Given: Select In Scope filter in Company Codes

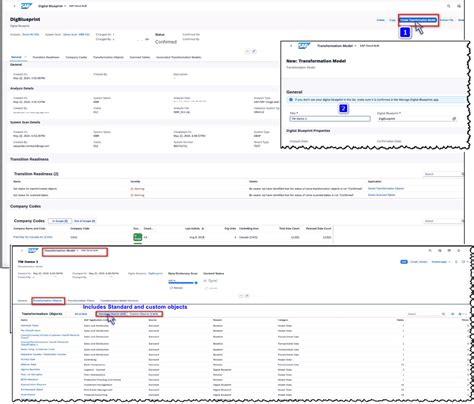Looking at the screenshot, I should (60, 221).
